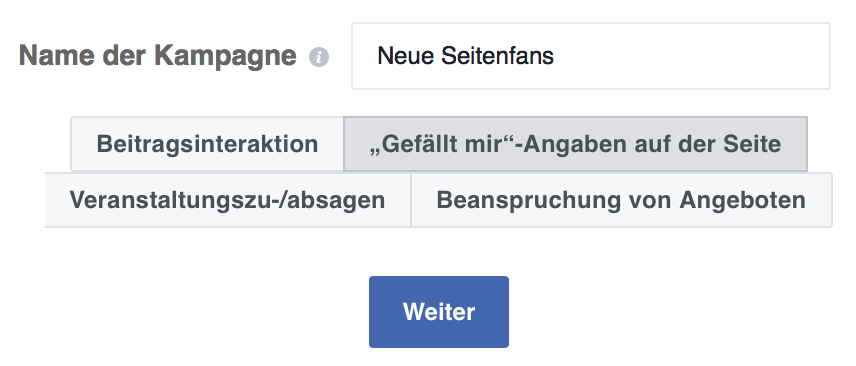Open the tooltip via the gray i icon
This screenshot has width=856, height=366.
click(x=319, y=57)
